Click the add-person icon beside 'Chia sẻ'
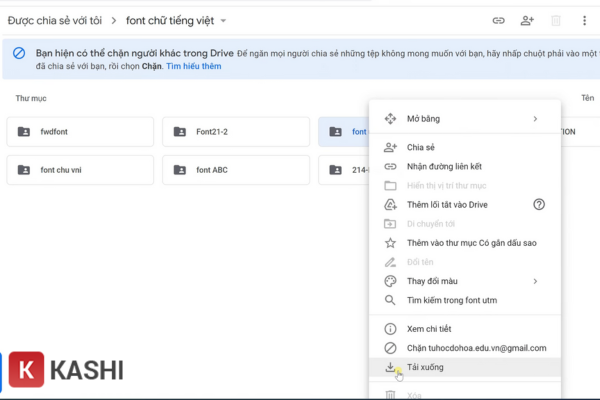Image resolution: width=600 pixels, height=400 pixels. (390, 147)
